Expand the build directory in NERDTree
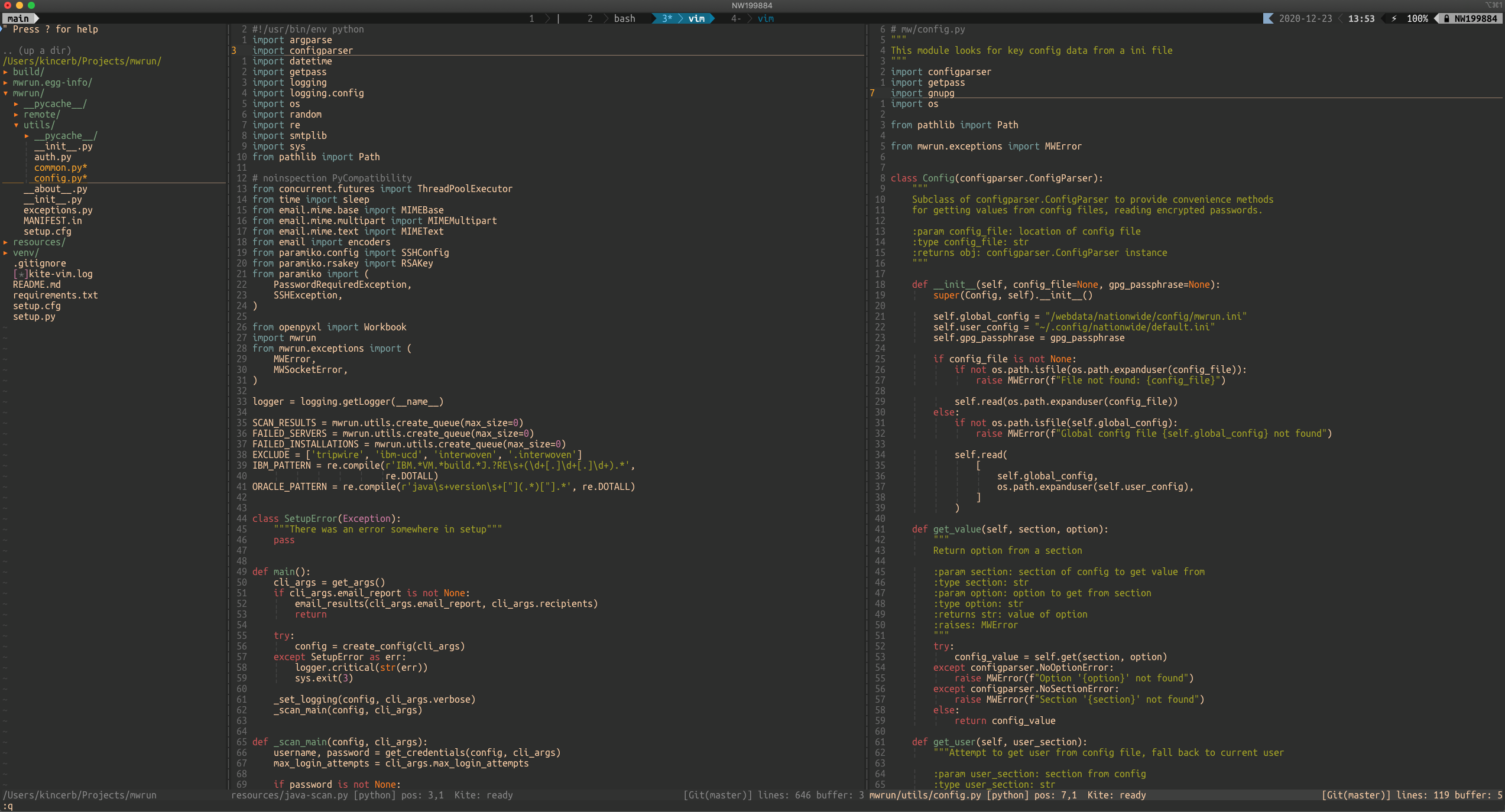Image resolution: width=1505 pixels, height=812 pixels. pyautogui.click(x=6, y=72)
